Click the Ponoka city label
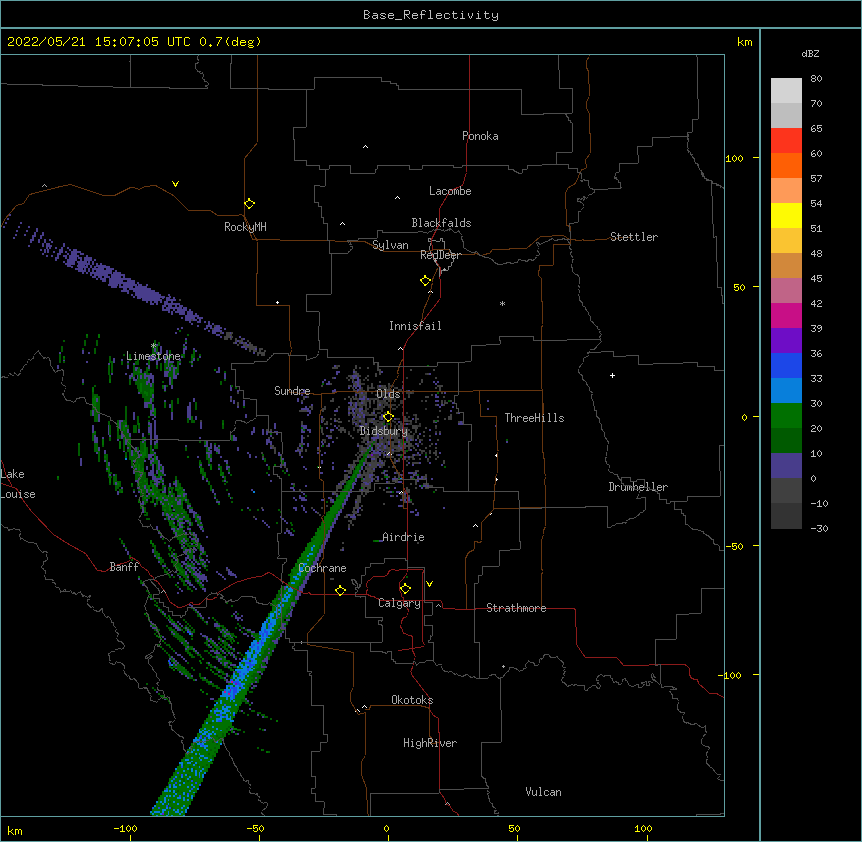Viewport: 862px width, 842px height. (480, 136)
